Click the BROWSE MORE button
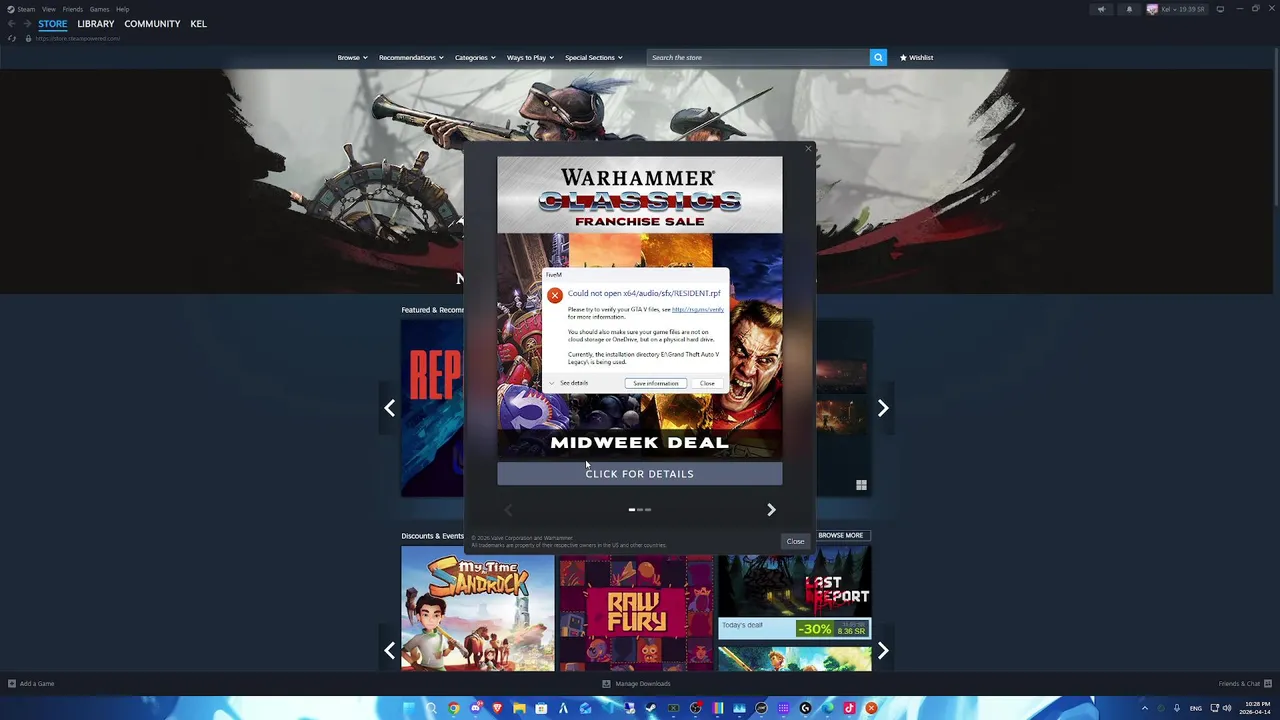1280x720 pixels. point(840,535)
